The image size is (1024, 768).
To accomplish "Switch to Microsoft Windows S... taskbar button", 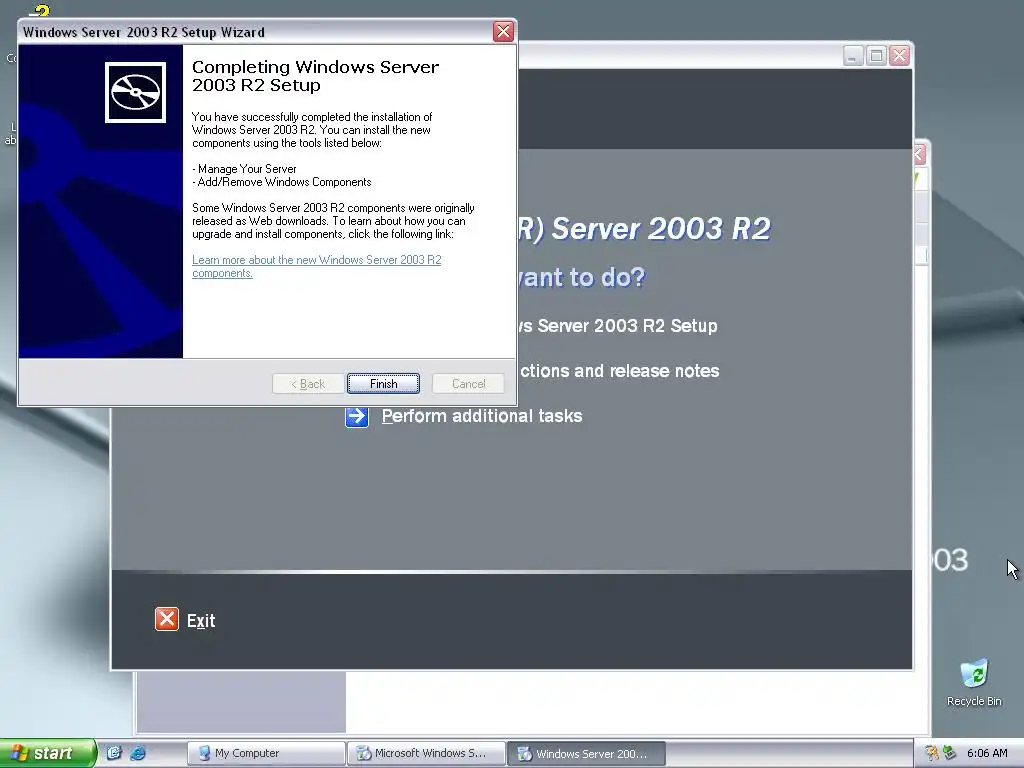I will pyautogui.click(x=426, y=753).
